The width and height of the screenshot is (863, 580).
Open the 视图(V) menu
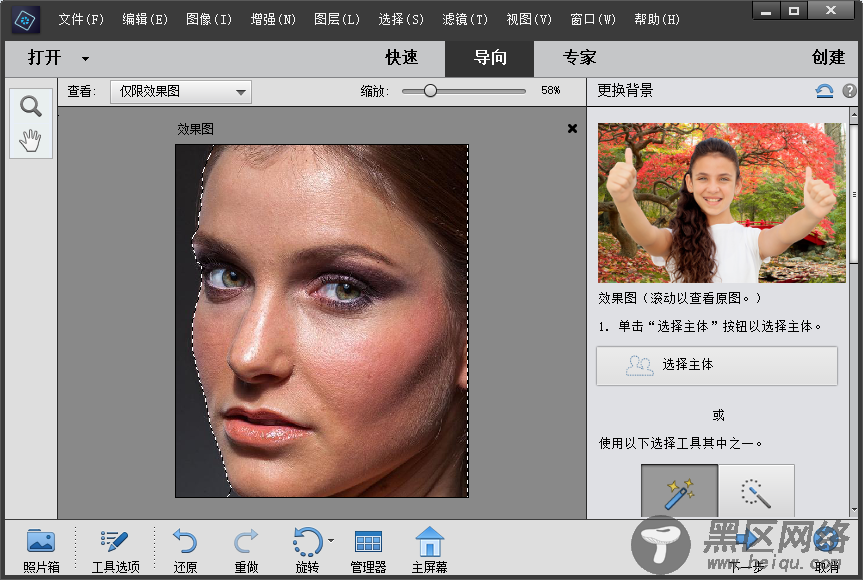pyautogui.click(x=529, y=20)
